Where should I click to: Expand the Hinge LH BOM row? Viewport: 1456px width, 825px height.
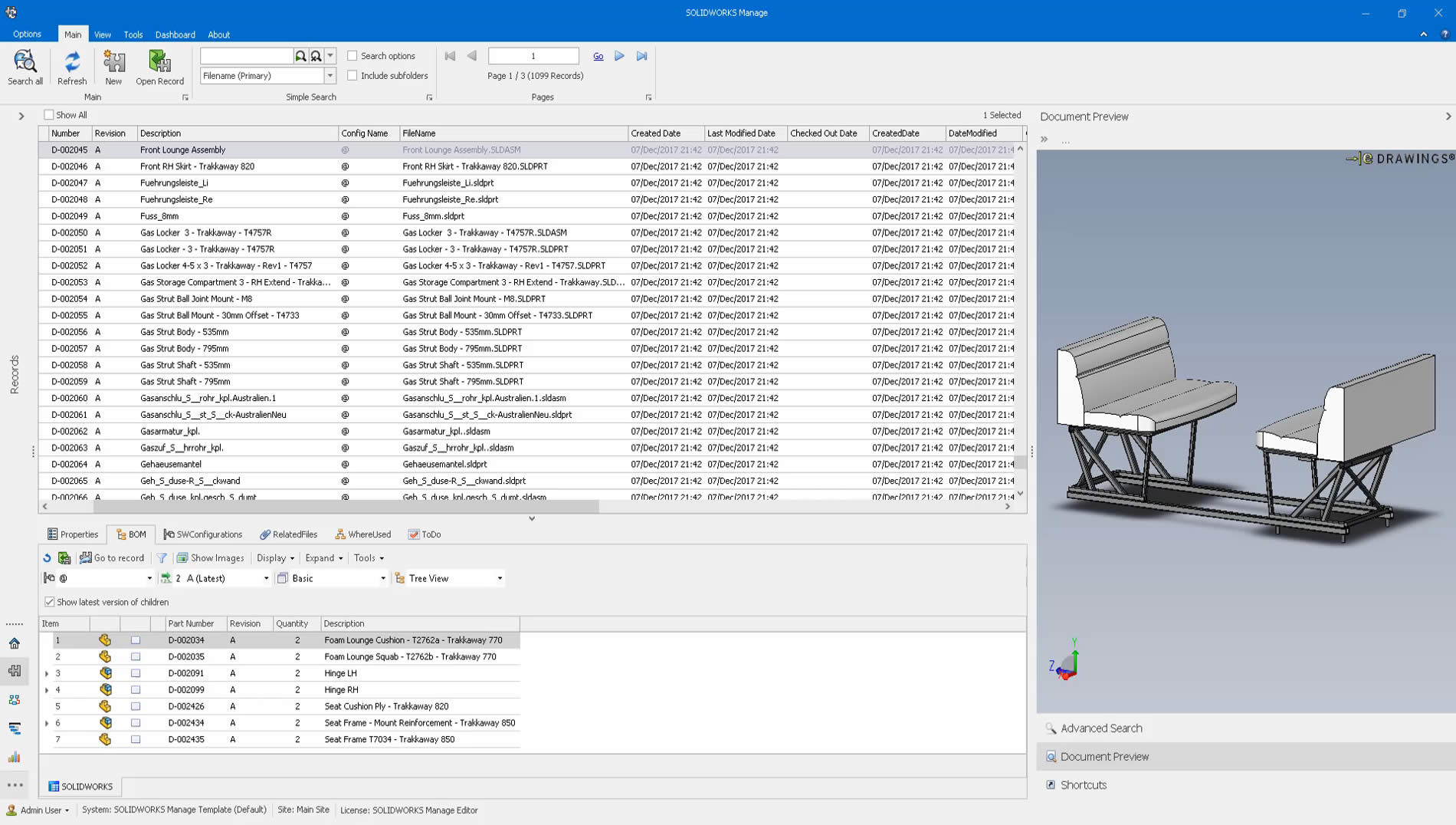click(47, 673)
